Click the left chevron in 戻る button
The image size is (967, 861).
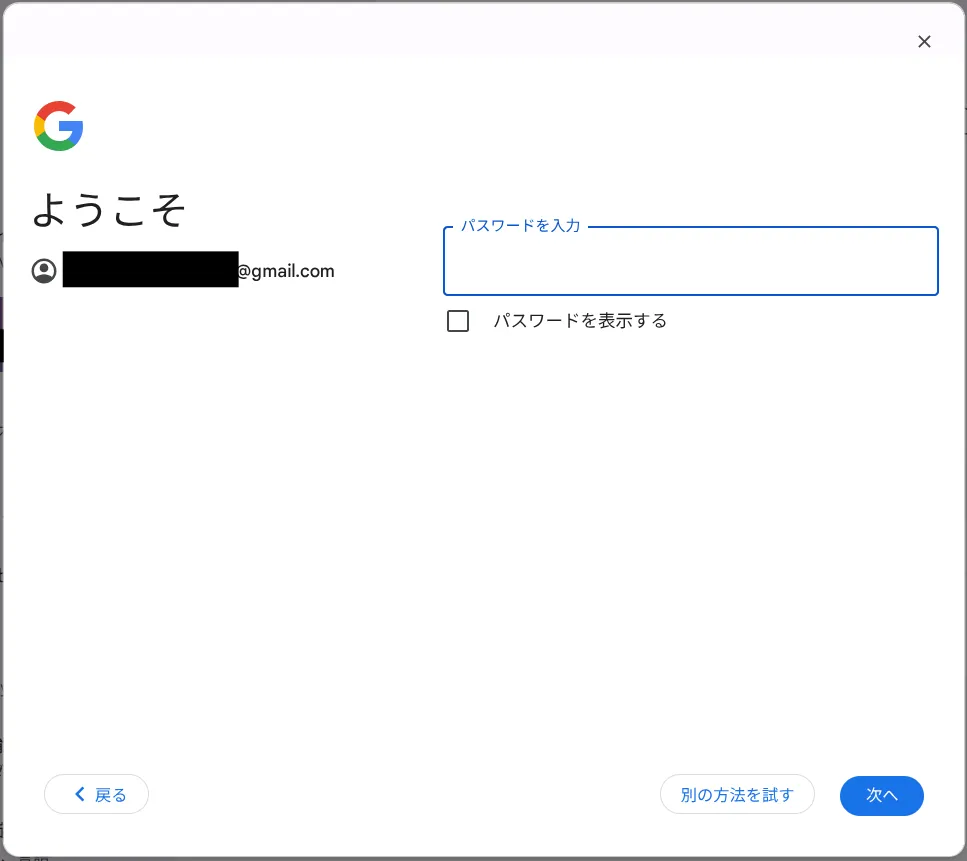point(80,794)
